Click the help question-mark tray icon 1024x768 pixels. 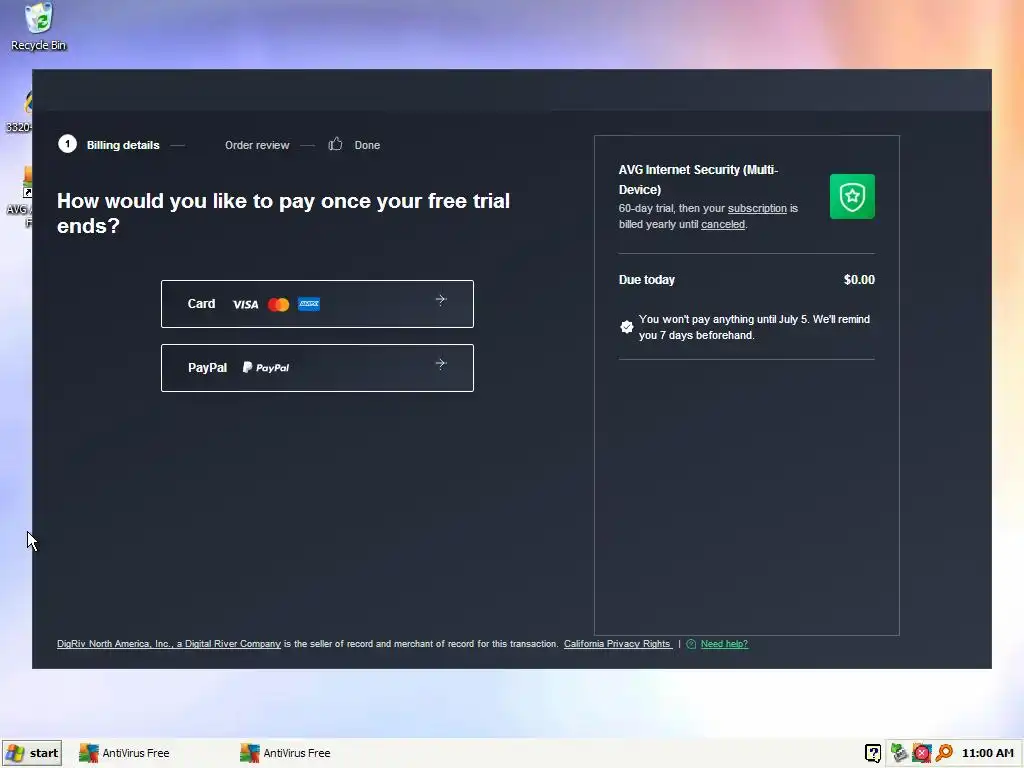click(873, 753)
